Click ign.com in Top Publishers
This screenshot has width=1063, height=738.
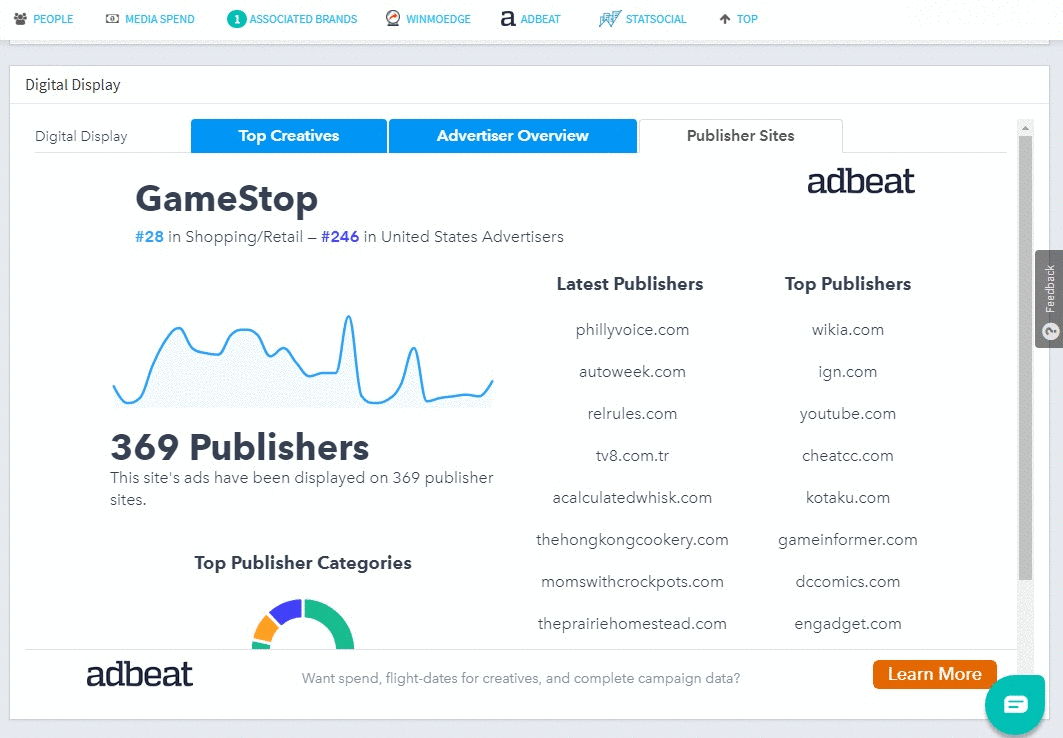point(847,372)
